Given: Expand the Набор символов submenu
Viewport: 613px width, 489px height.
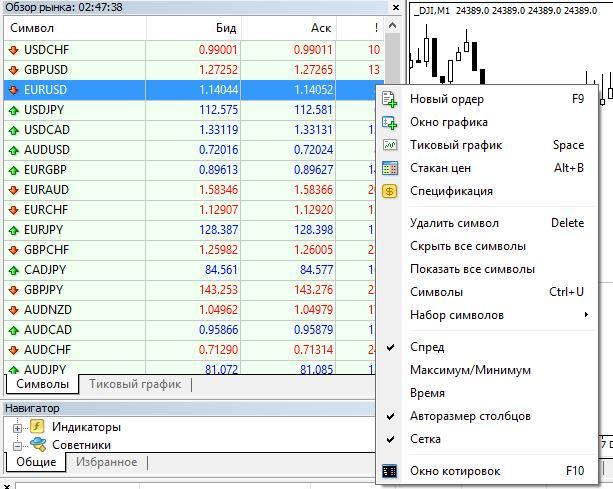Looking at the screenshot, I should (x=457, y=315).
